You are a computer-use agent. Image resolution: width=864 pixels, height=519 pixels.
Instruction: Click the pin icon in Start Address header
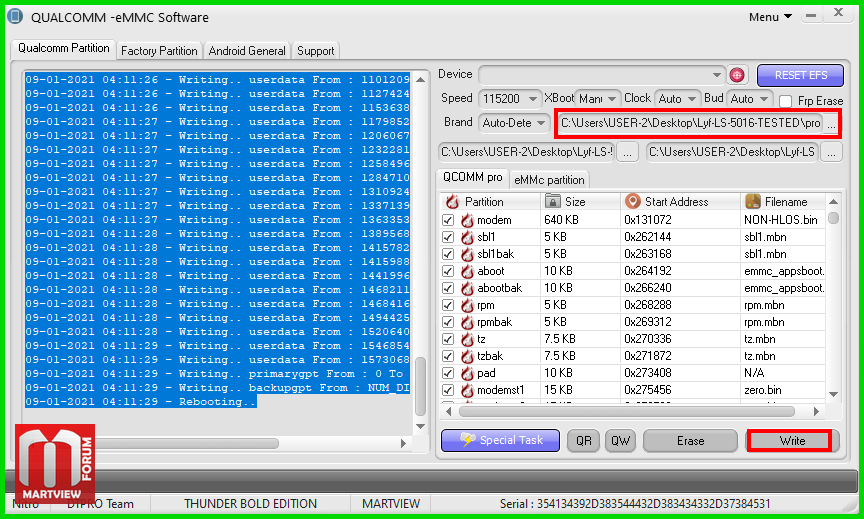(x=633, y=201)
